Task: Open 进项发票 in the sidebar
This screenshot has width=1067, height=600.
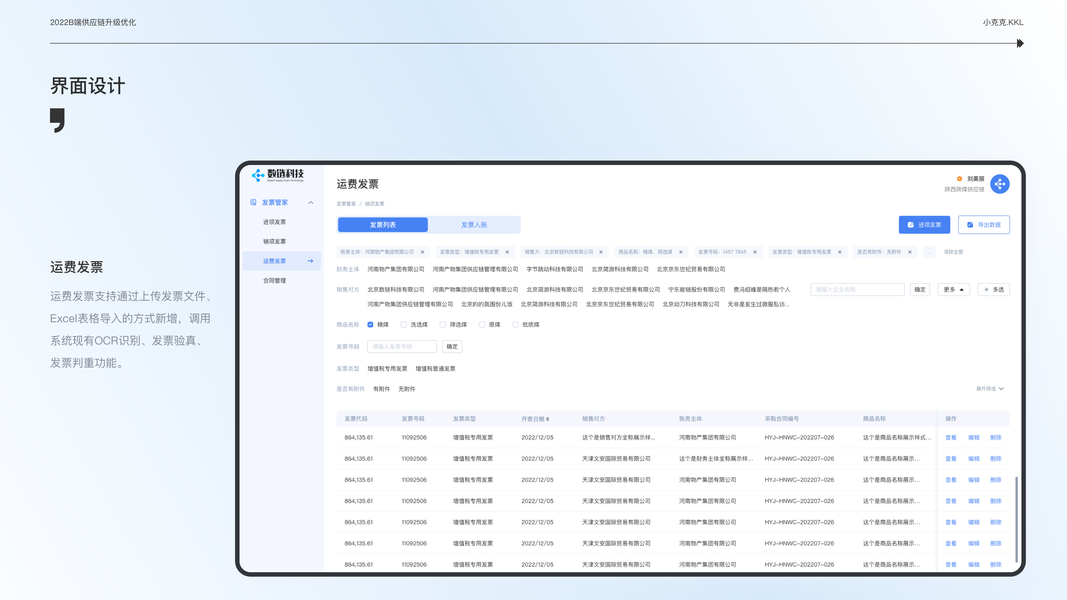Action: (274, 222)
